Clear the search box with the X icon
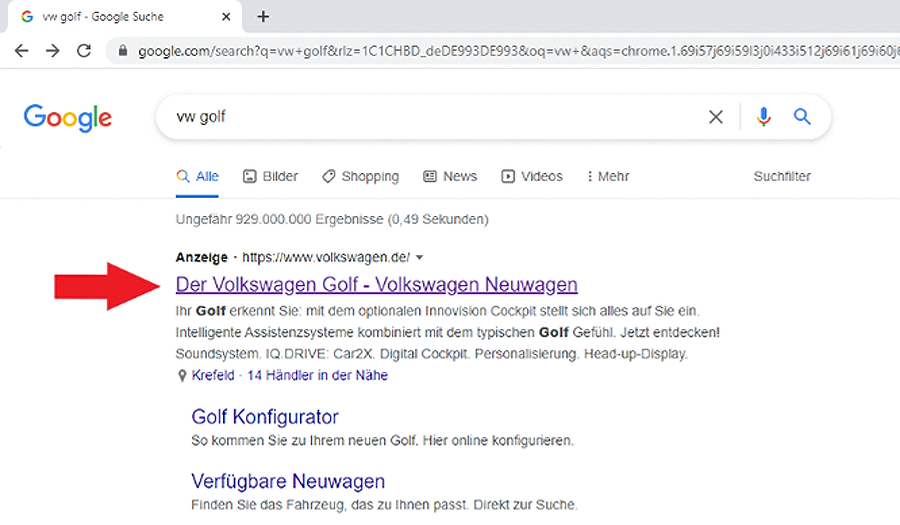900x525 pixels. click(716, 117)
